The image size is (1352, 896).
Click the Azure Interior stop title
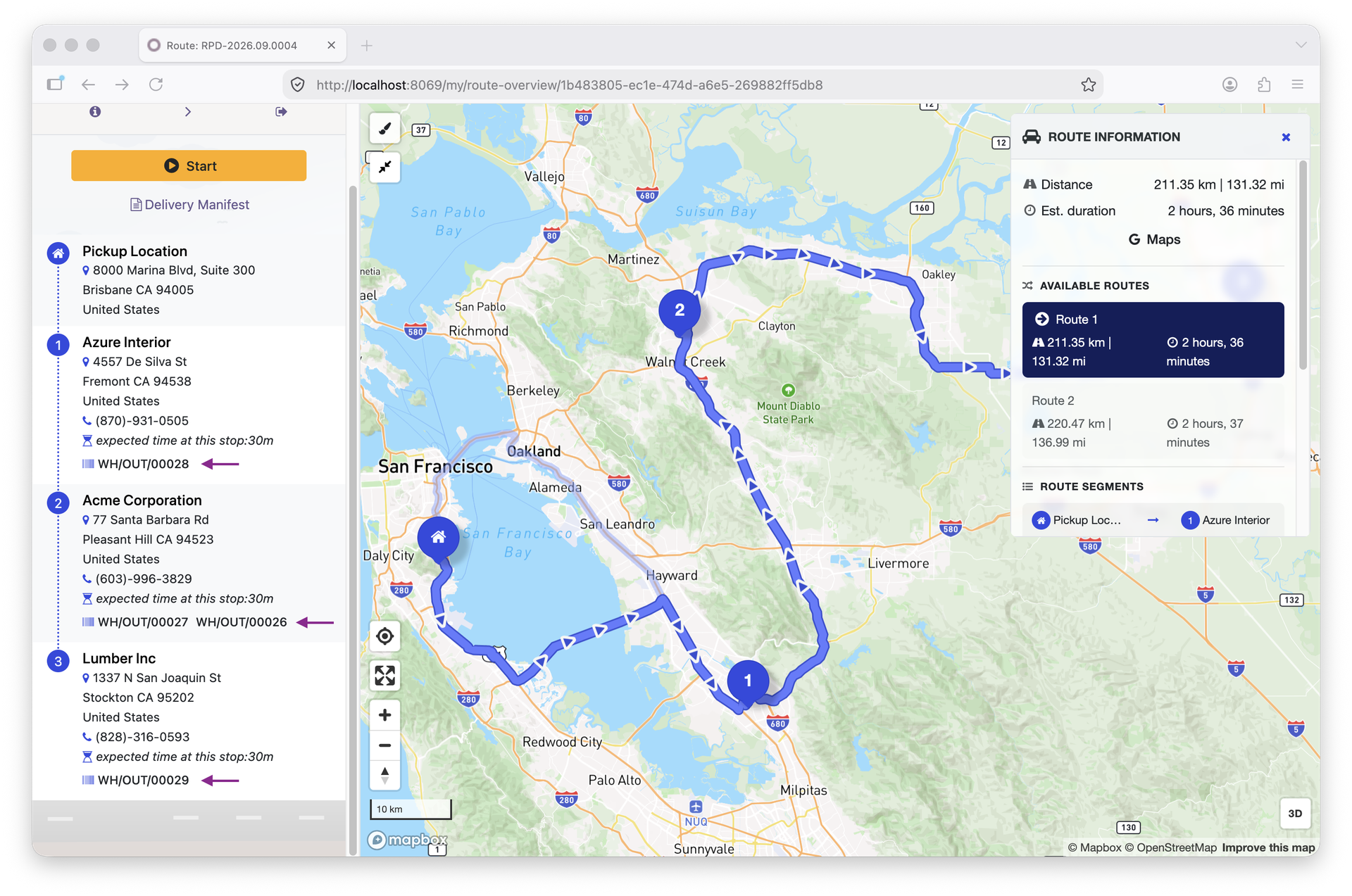click(x=127, y=342)
